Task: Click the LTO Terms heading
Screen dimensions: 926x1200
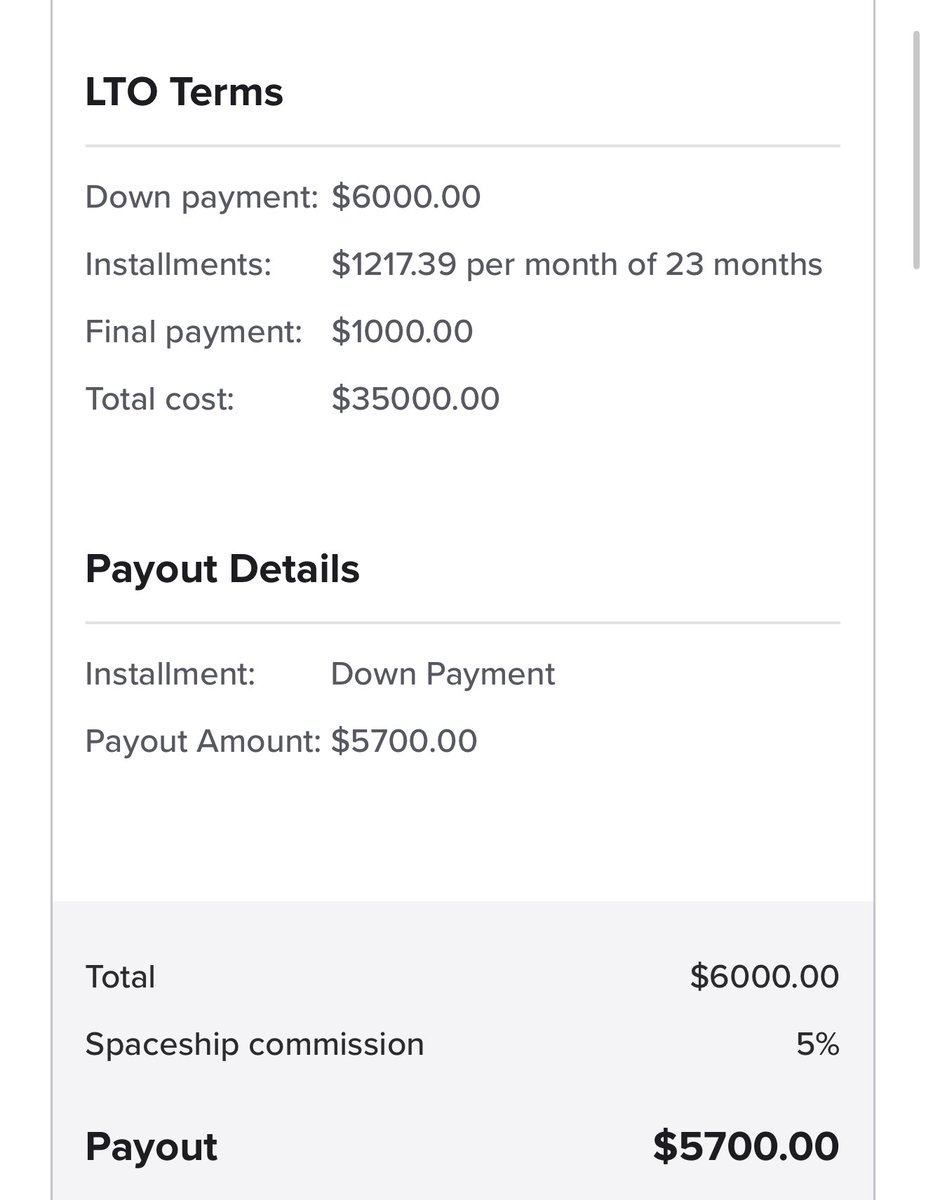Action: click(x=184, y=93)
